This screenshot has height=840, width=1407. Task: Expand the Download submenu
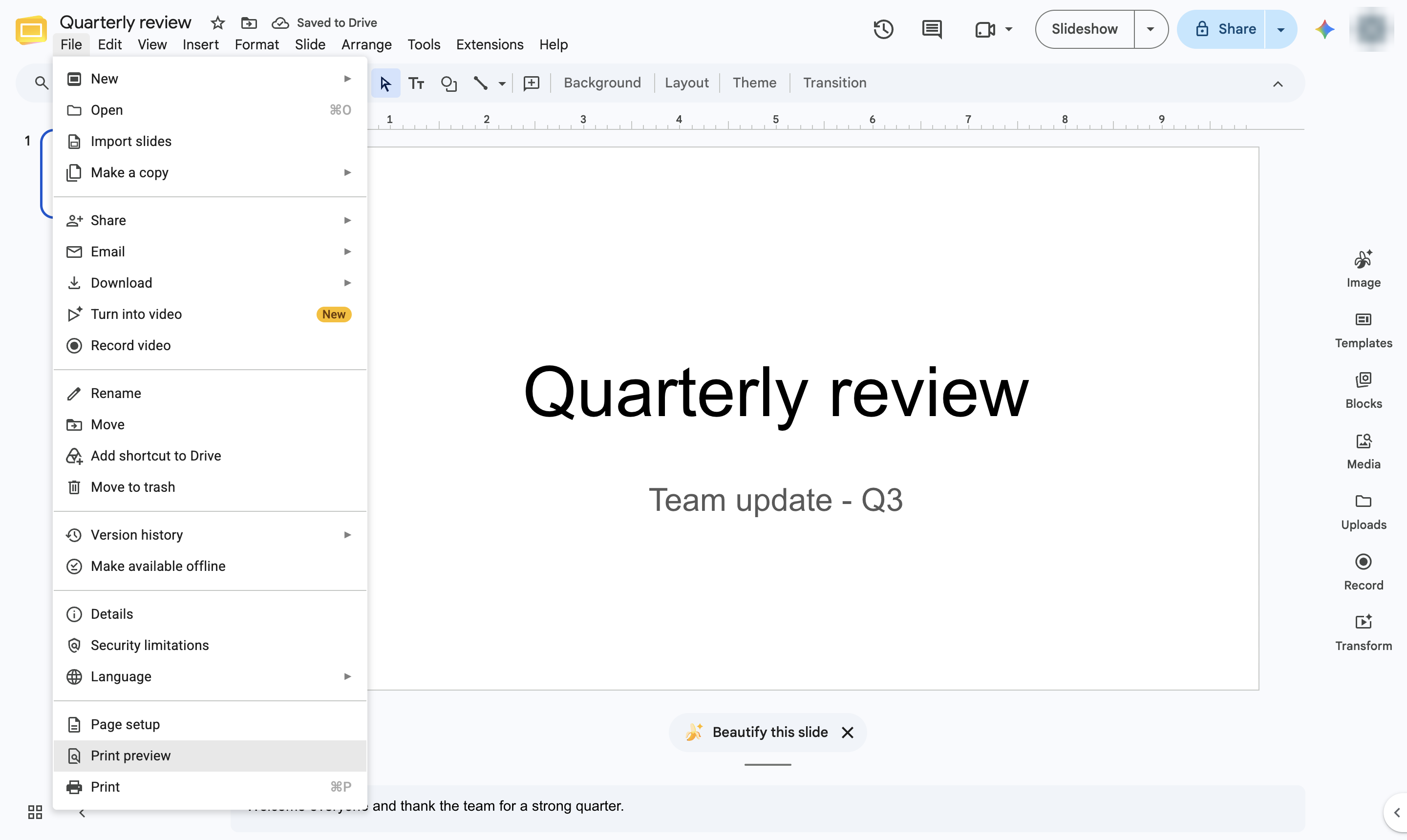click(210, 283)
